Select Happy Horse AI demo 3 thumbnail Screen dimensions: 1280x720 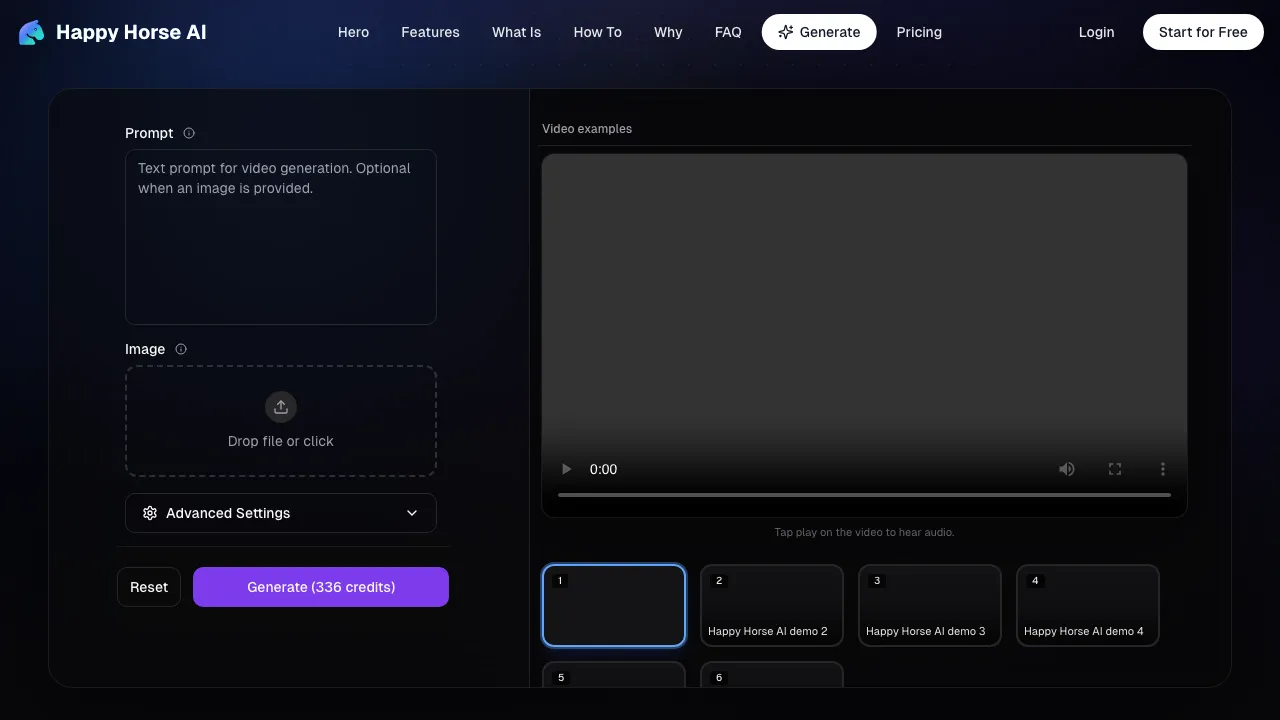tap(930, 606)
